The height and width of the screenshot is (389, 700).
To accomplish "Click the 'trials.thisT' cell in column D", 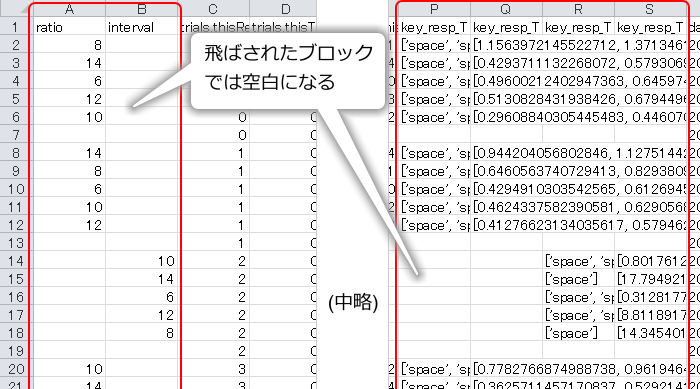I will tap(283, 27).
